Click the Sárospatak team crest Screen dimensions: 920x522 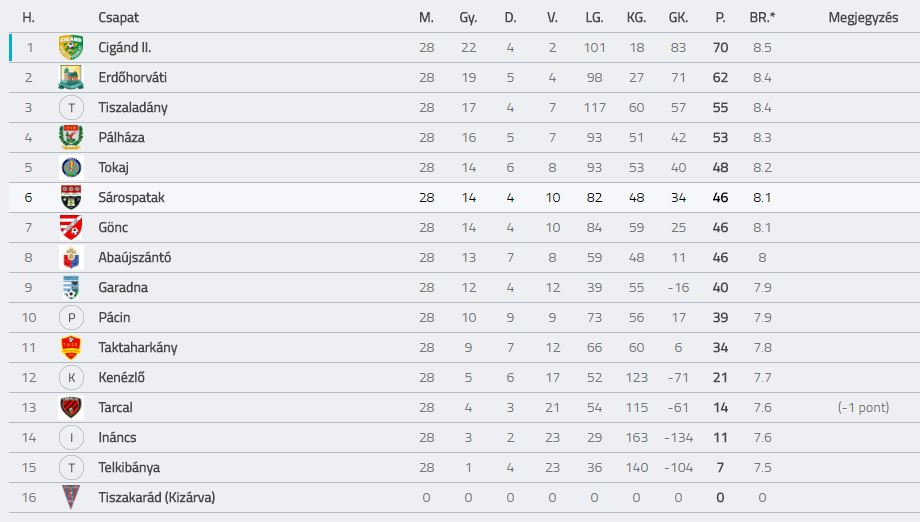pyautogui.click(x=71, y=197)
